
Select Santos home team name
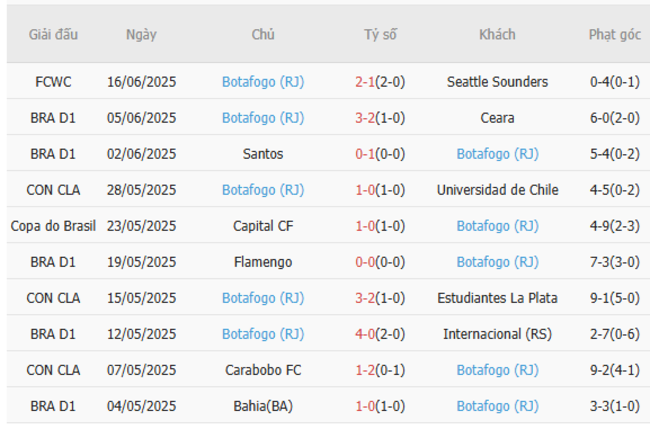(x=263, y=154)
